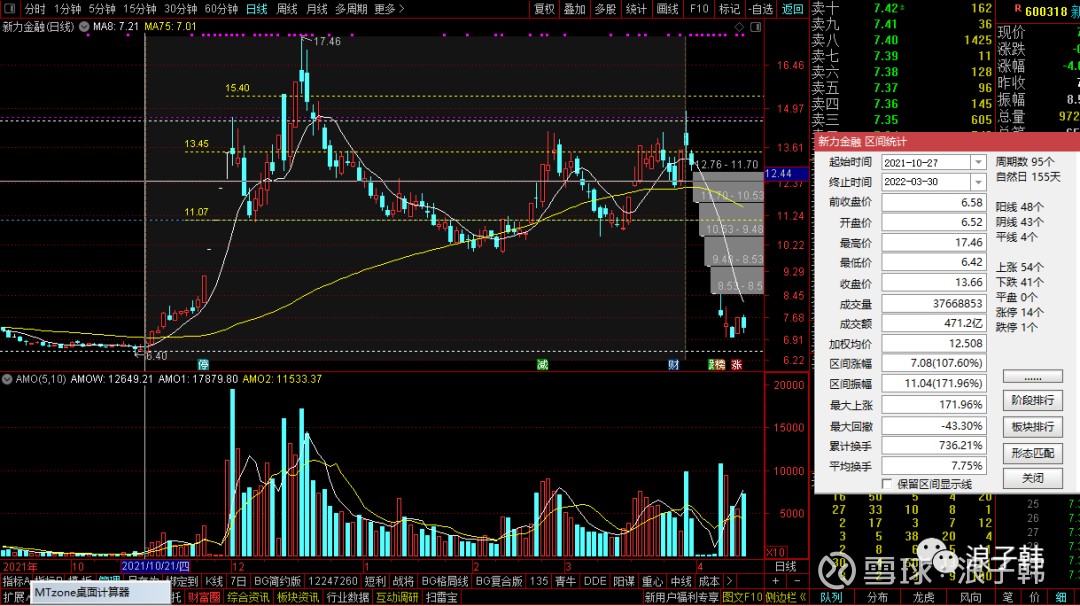
Task: Click the X10 volume scale label
Action: click(776, 552)
